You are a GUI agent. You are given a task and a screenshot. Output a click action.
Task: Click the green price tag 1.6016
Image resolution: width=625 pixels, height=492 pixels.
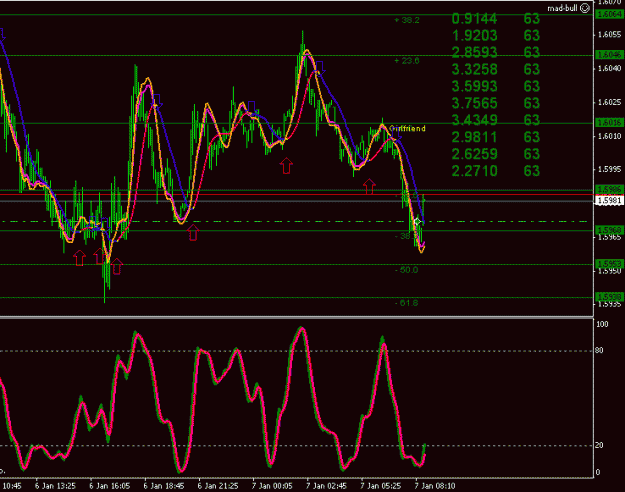tap(609, 122)
